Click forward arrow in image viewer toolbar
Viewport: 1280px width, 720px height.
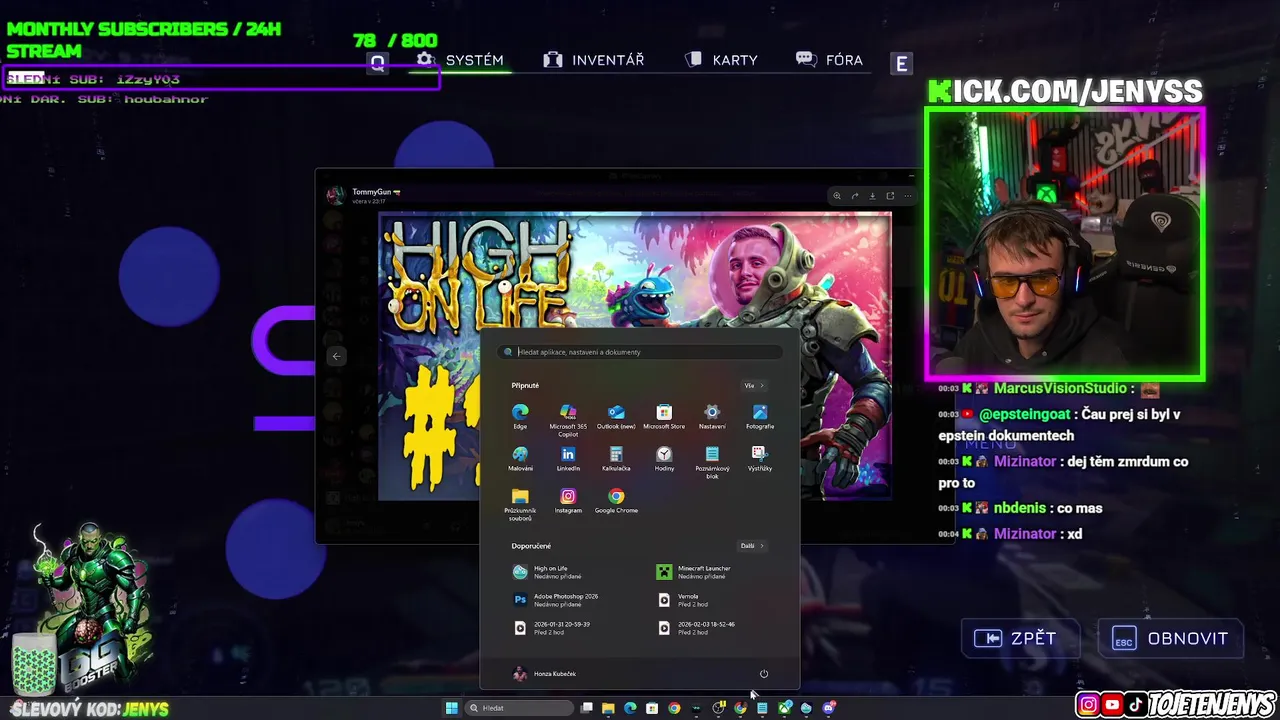tap(855, 196)
